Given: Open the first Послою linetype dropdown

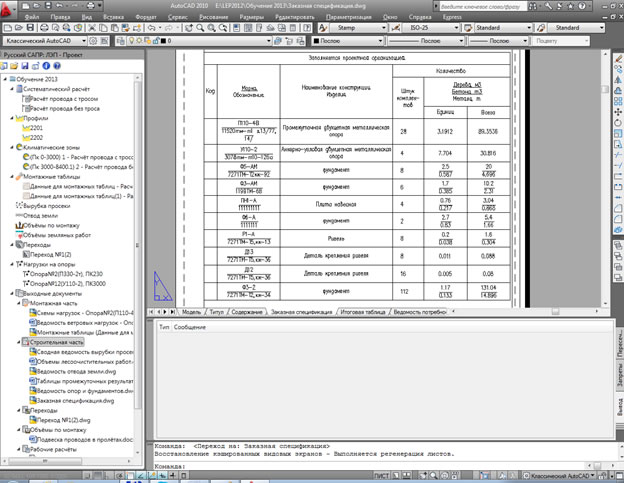Looking at the screenshot, I should (461, 41).
